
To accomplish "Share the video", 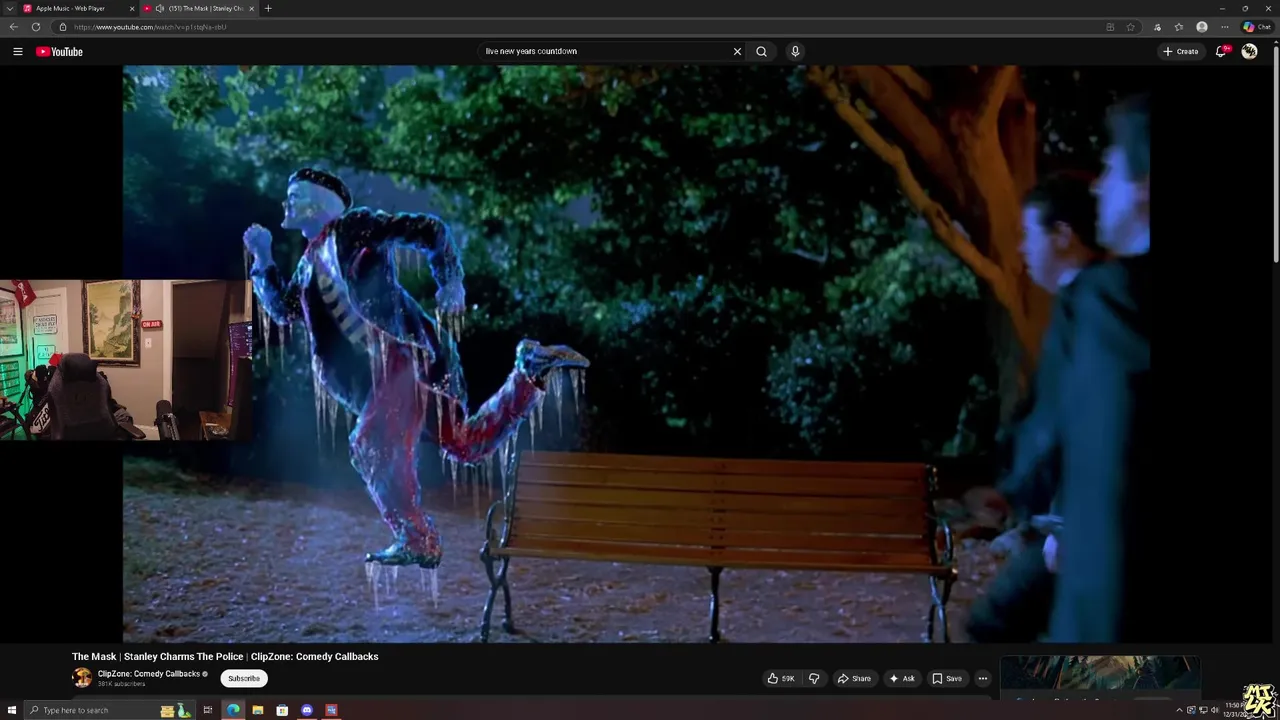I will point(854,678).
